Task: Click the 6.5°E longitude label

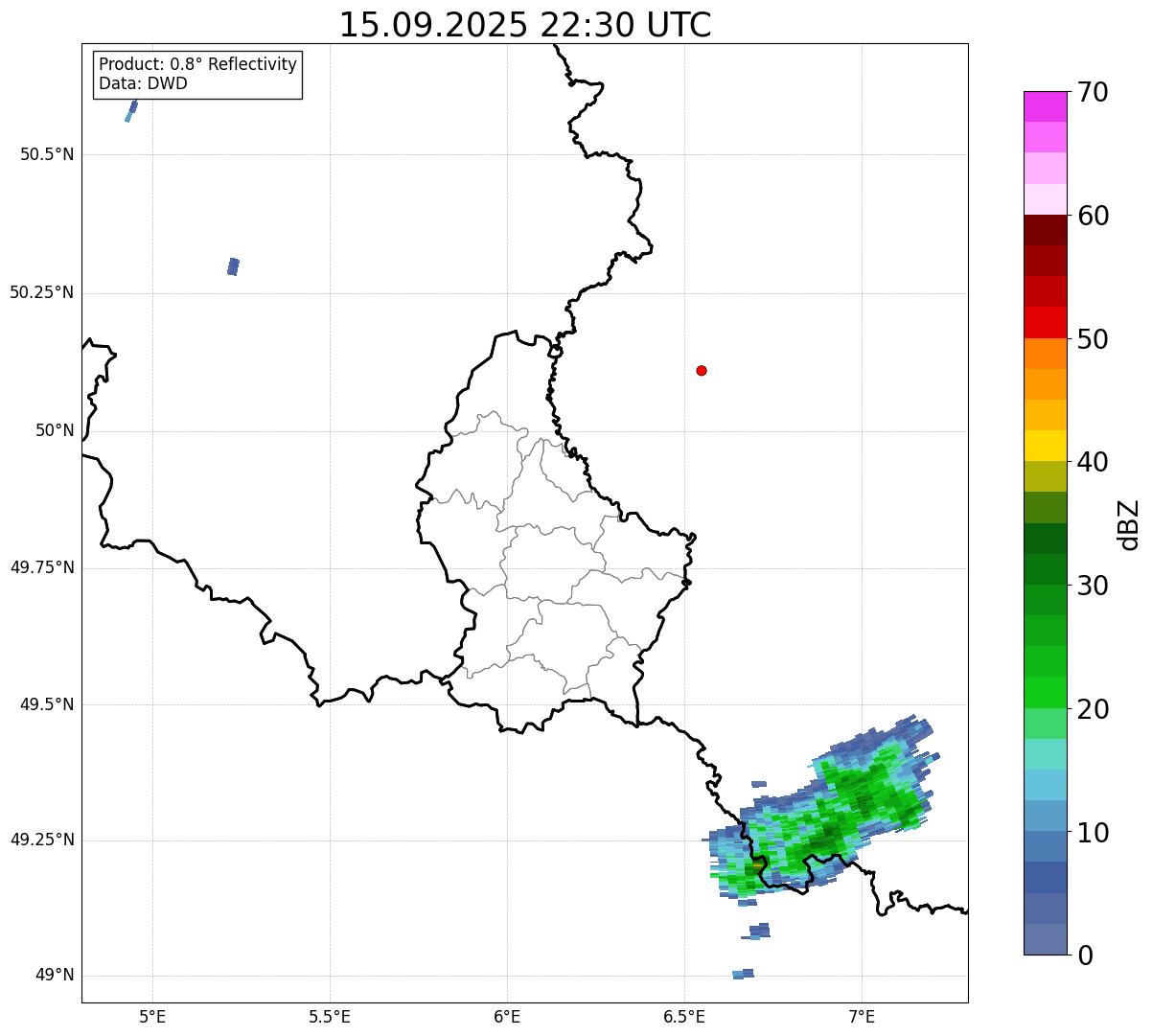Action: [684, 1016]
